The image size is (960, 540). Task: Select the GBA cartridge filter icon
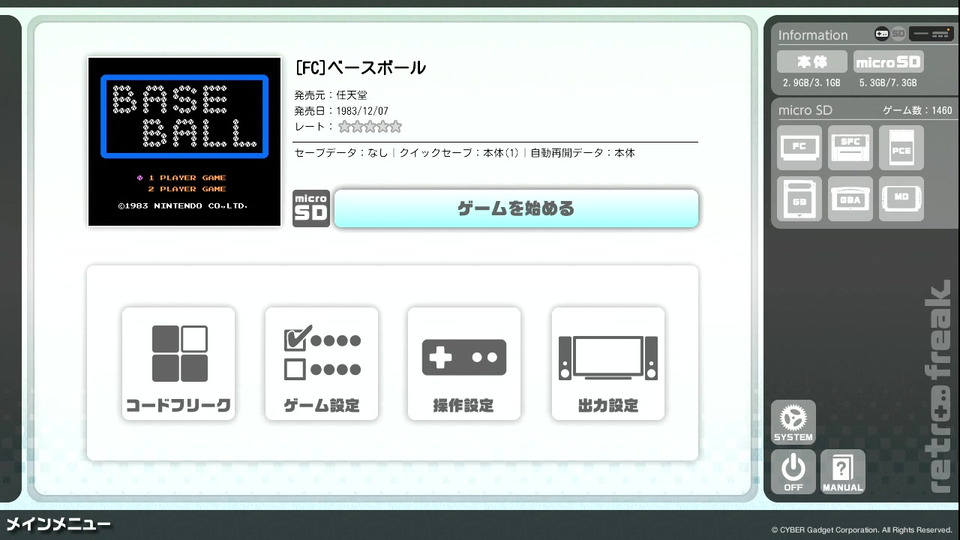[850, 198]
